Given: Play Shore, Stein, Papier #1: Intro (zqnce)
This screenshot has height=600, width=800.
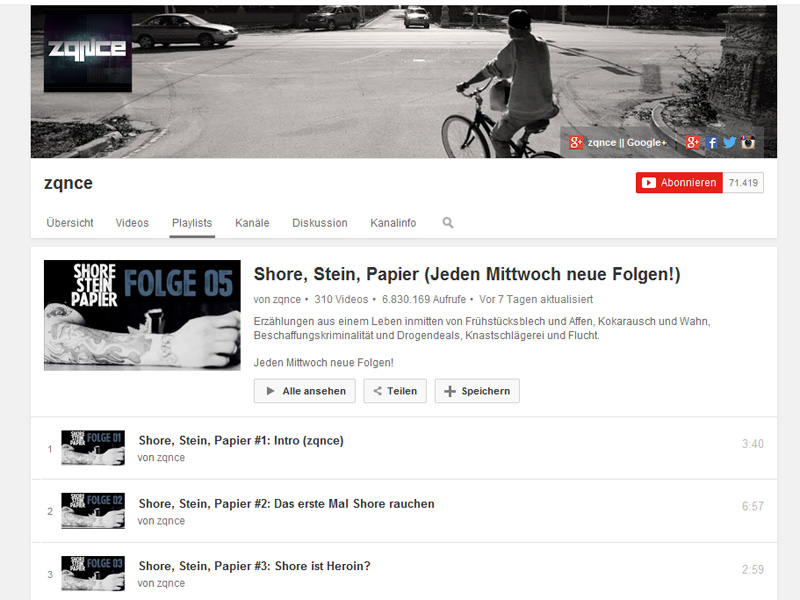Looking at the screenshot, I should pyautogui.click(x=241, y=441).
